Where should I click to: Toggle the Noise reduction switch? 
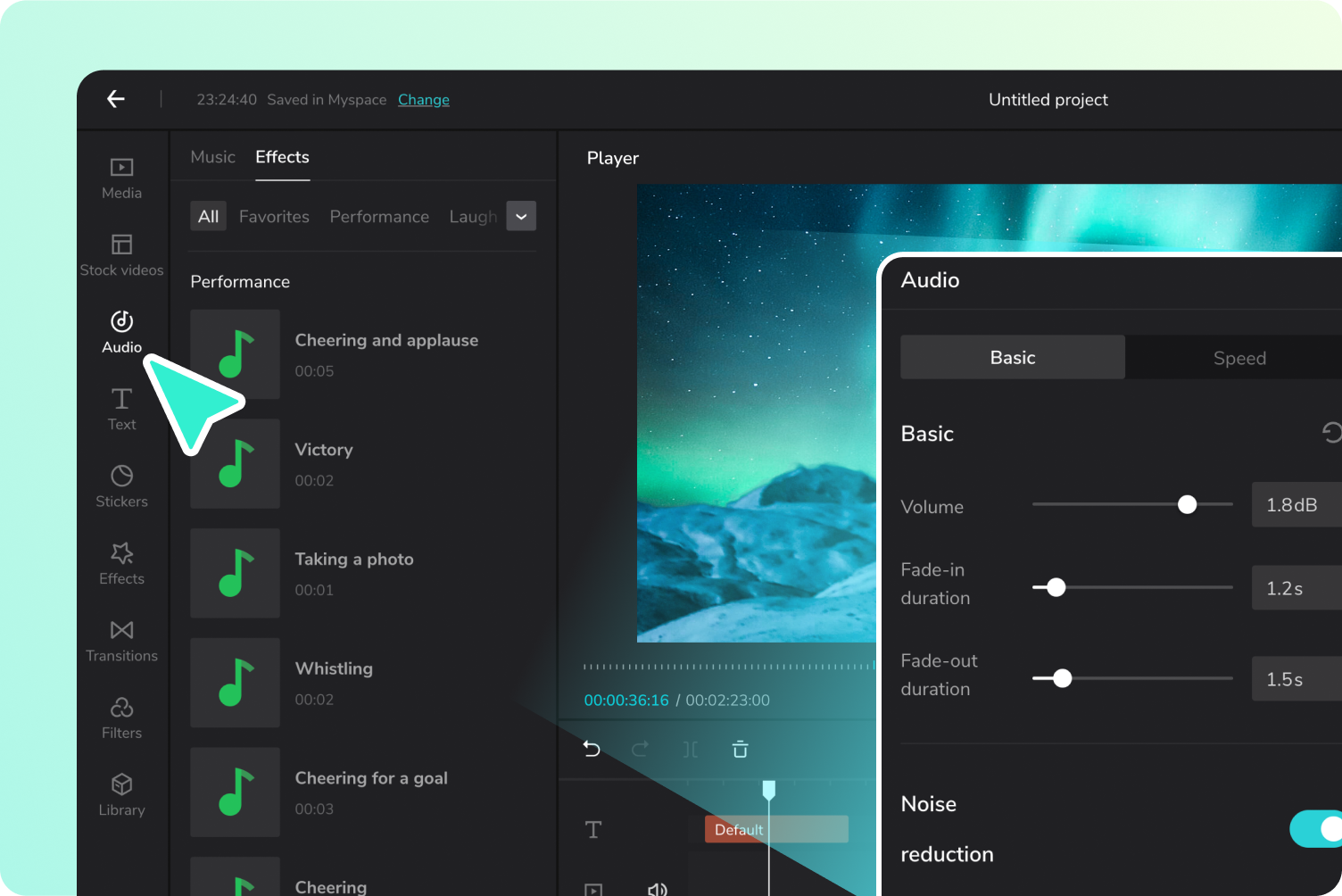pyautogui.click(x=1315, y=829)
